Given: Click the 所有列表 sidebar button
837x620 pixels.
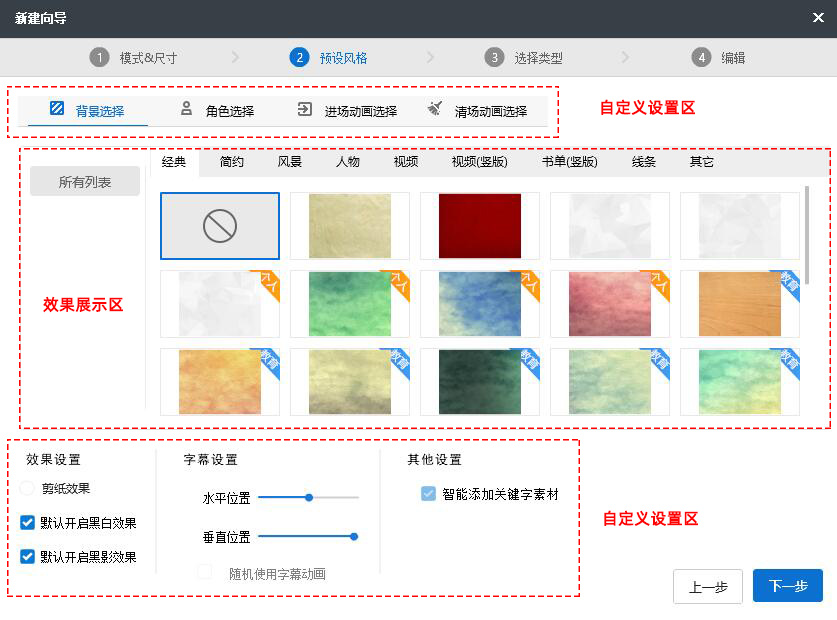Looking at the screenshot, I should pos(85,181).
